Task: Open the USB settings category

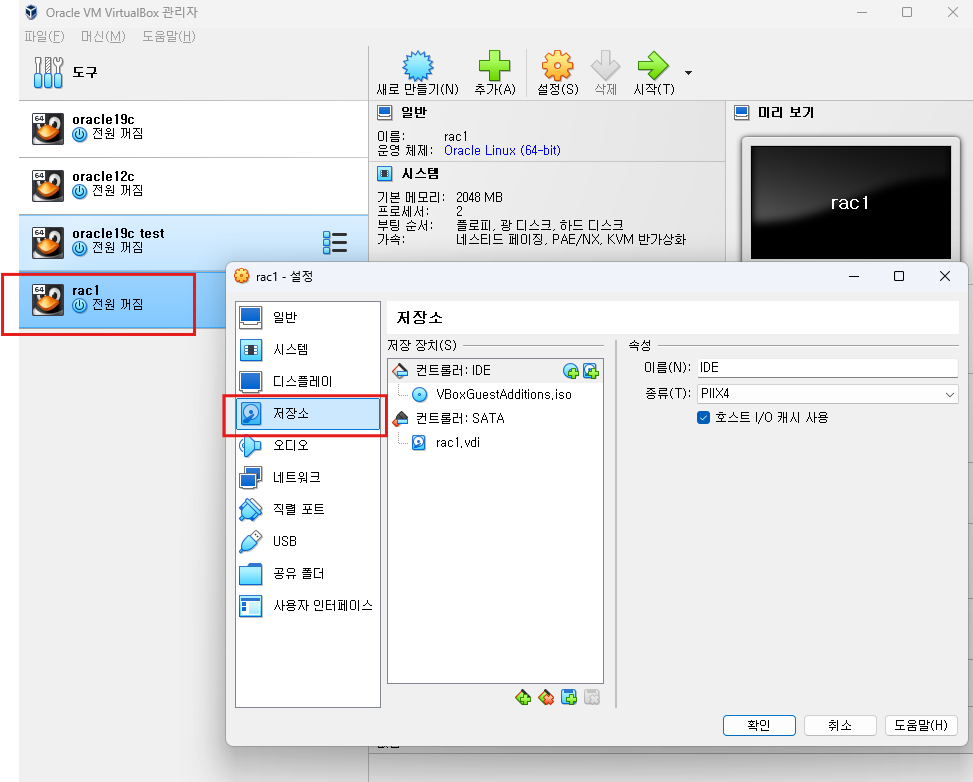Action: point(308,541)
